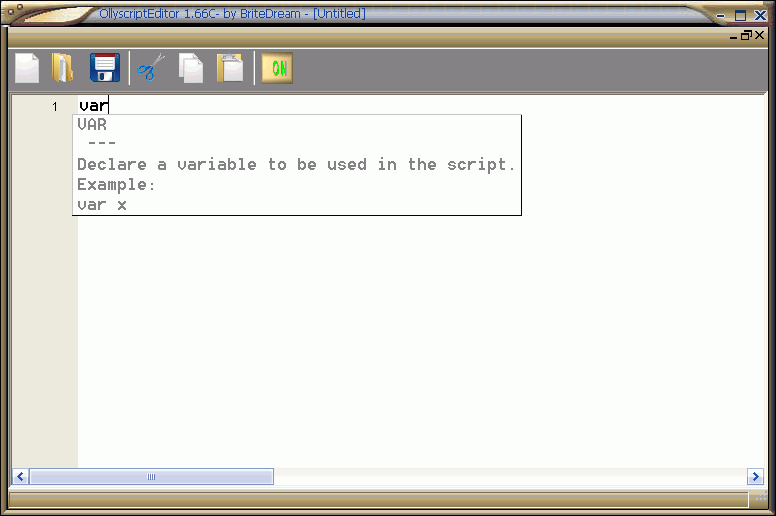Save the script with floppy disk icon

point(105,68)
